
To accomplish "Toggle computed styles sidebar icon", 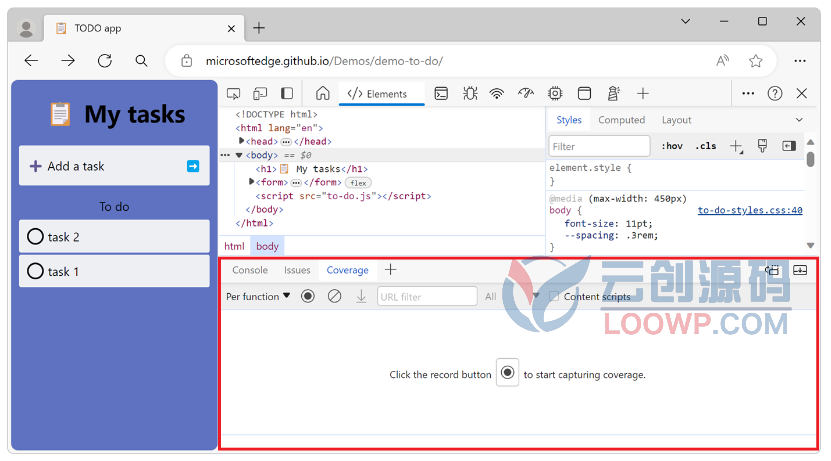I will point(789,146).
